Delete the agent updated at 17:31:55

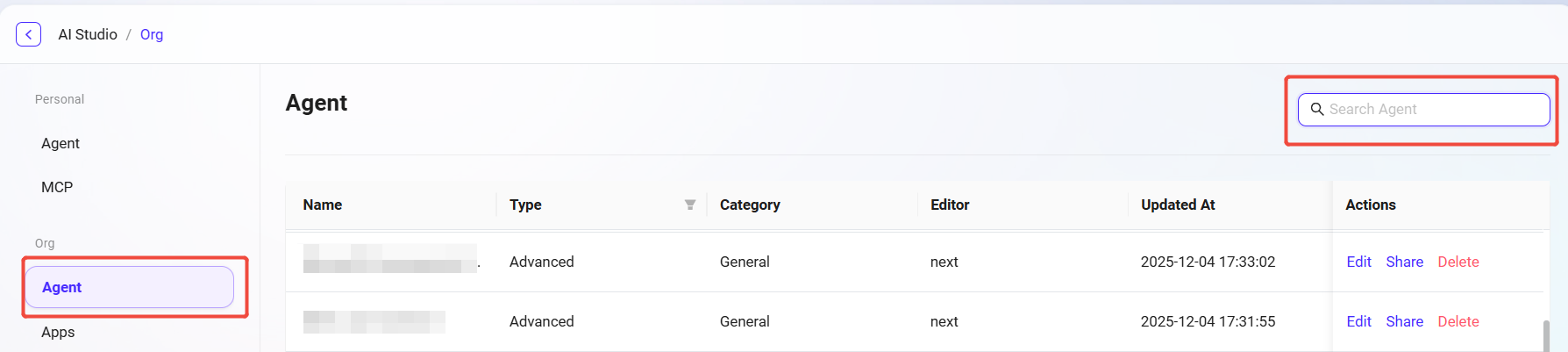coord(1458,321)
